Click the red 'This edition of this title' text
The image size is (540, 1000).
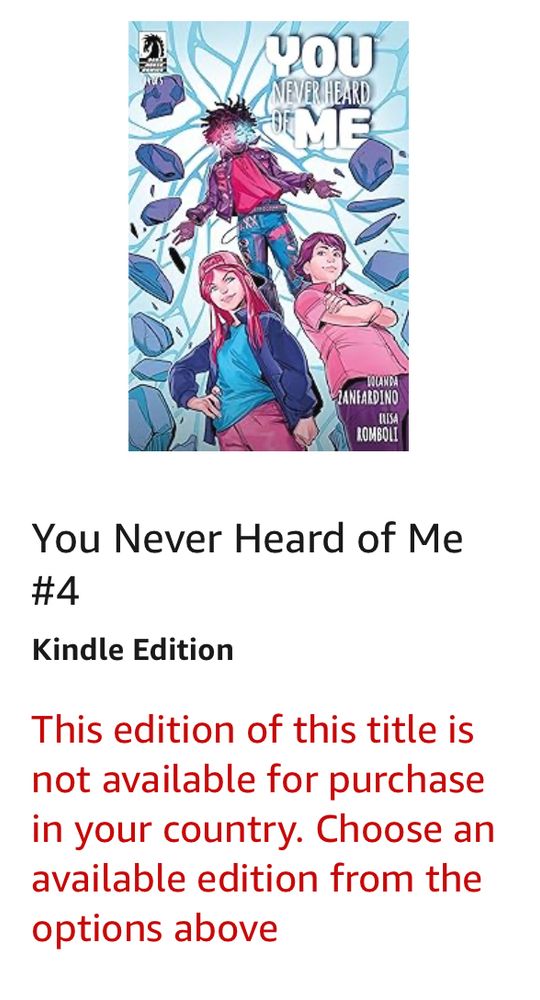coord(252,730)
